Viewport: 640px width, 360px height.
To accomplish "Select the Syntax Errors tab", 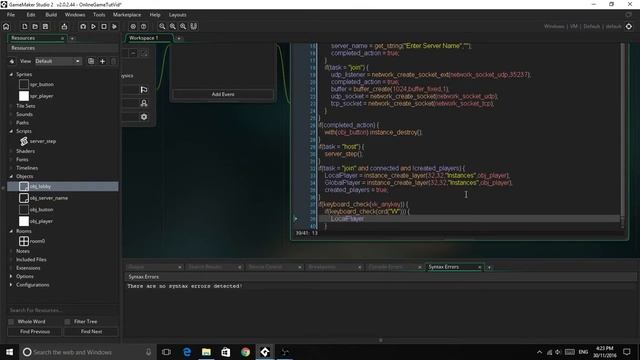I will [444, 267].
